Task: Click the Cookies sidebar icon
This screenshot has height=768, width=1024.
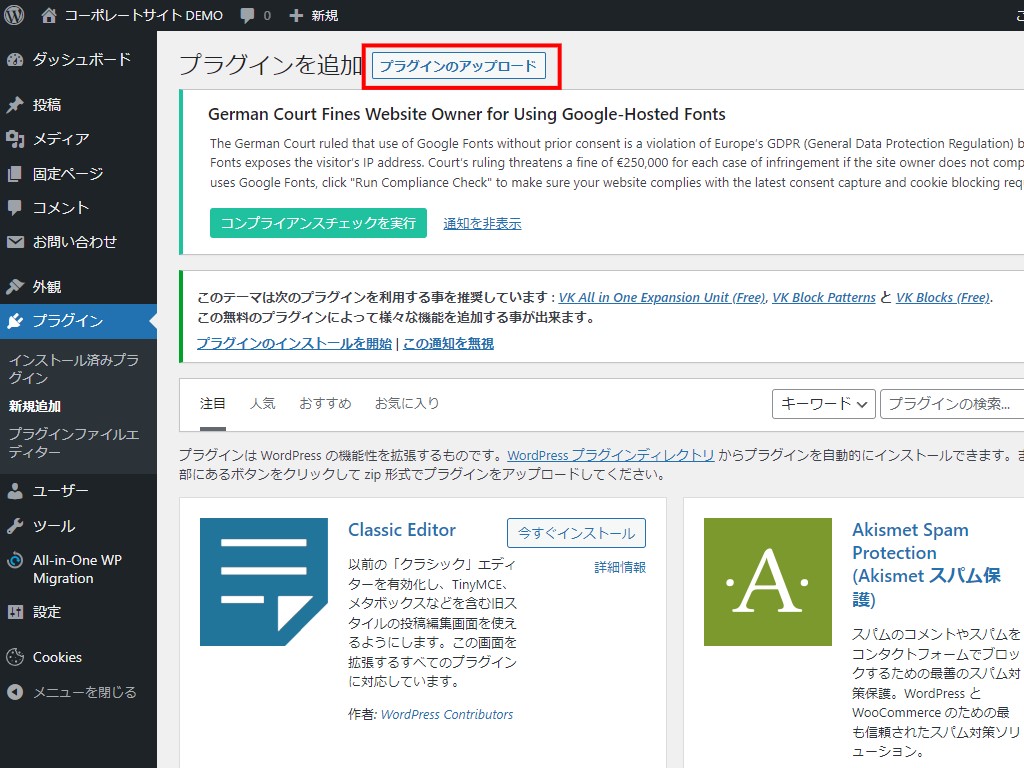Action: (15, 657)
